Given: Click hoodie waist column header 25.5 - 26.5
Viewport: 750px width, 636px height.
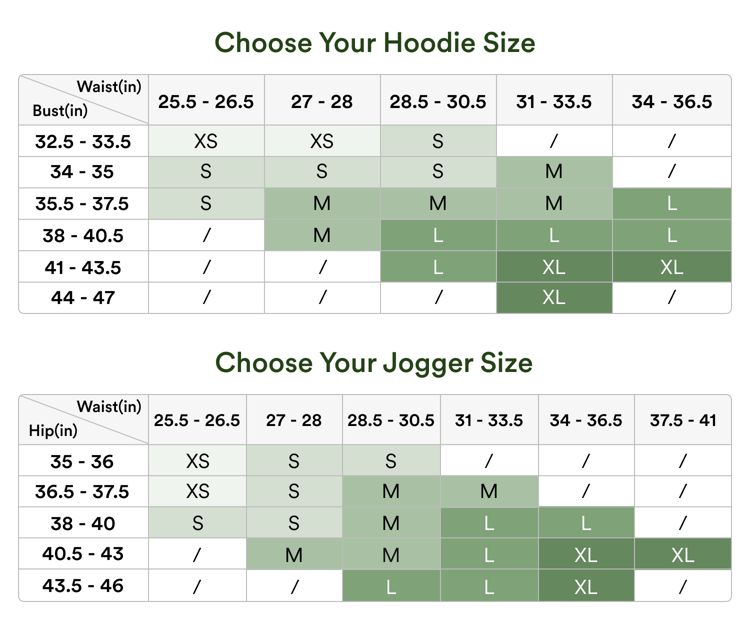Looking at the screenshot, I should click(206, 102).
